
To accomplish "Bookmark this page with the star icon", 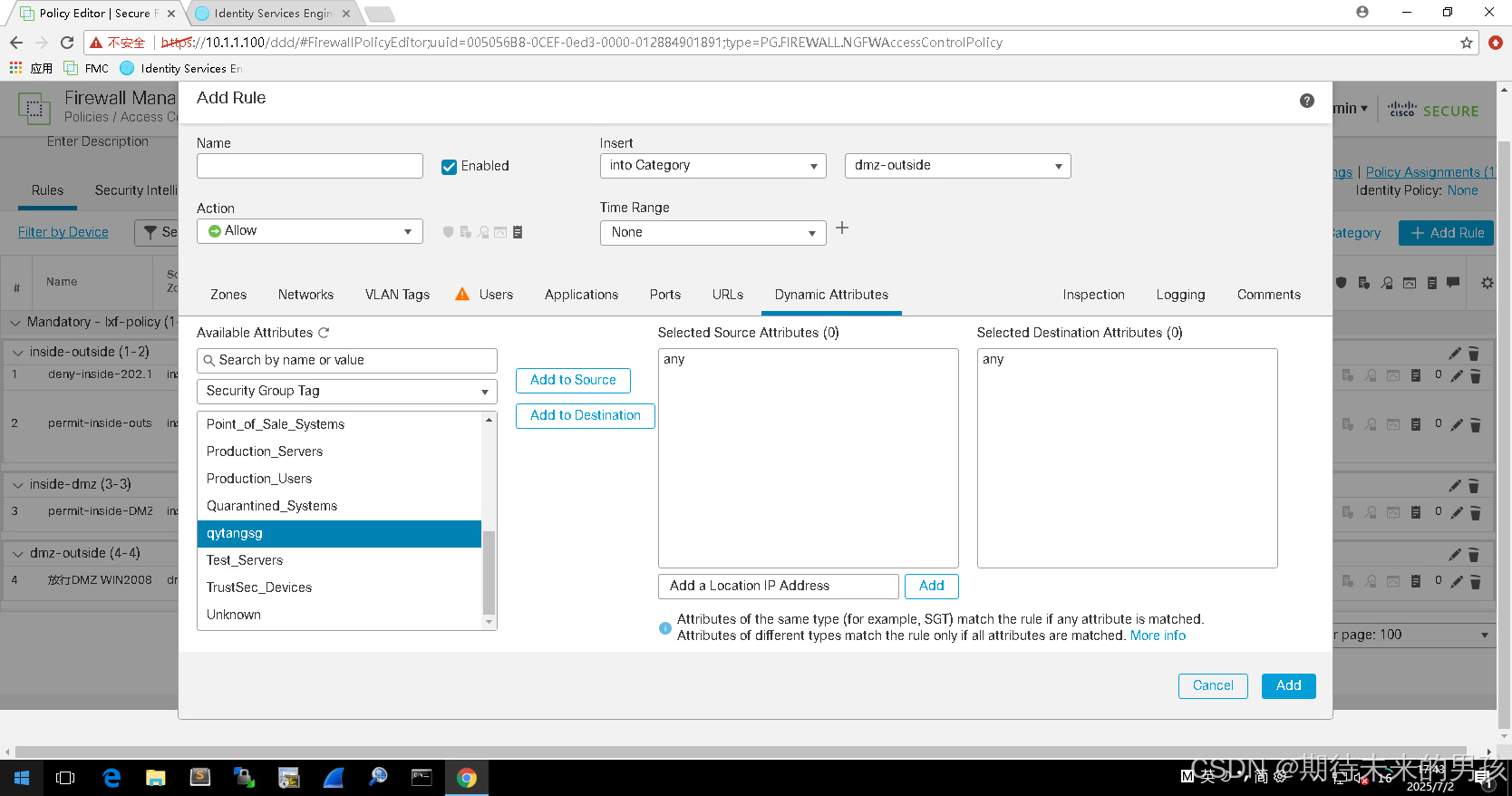I will [1466, 43].
